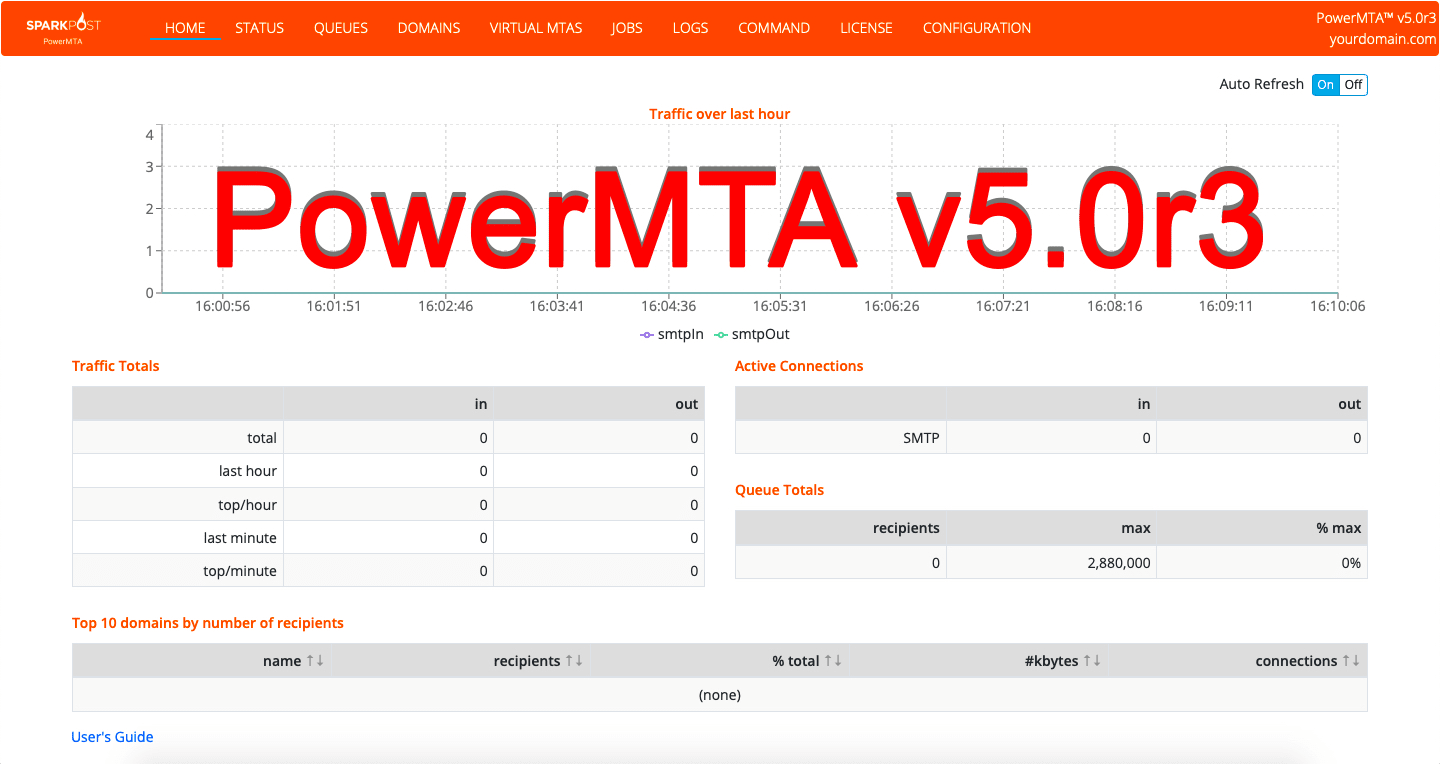
Task: Click the yourdomain.com label
Action: (1381, 40)
